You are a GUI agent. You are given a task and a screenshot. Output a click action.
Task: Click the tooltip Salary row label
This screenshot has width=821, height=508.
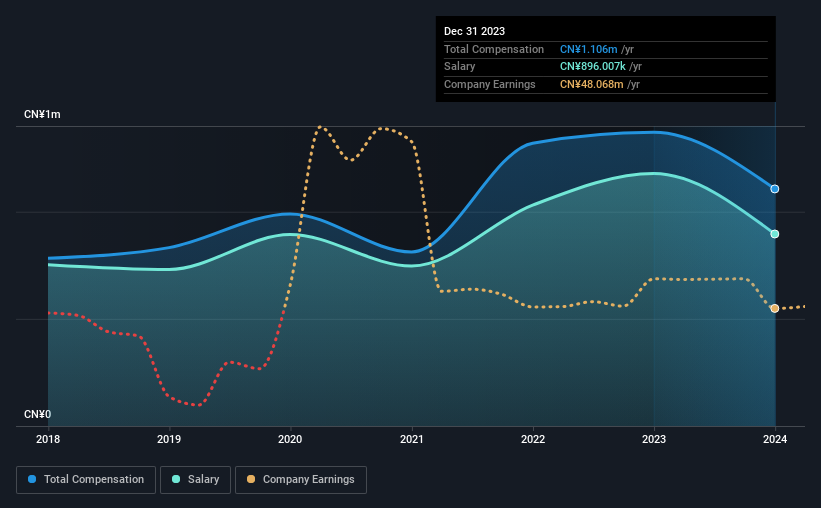point(460,67)
